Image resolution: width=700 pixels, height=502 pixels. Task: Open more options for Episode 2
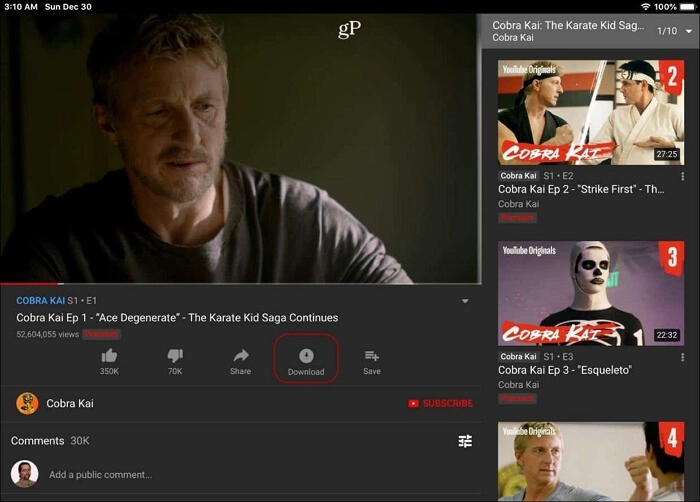point(683,176)
